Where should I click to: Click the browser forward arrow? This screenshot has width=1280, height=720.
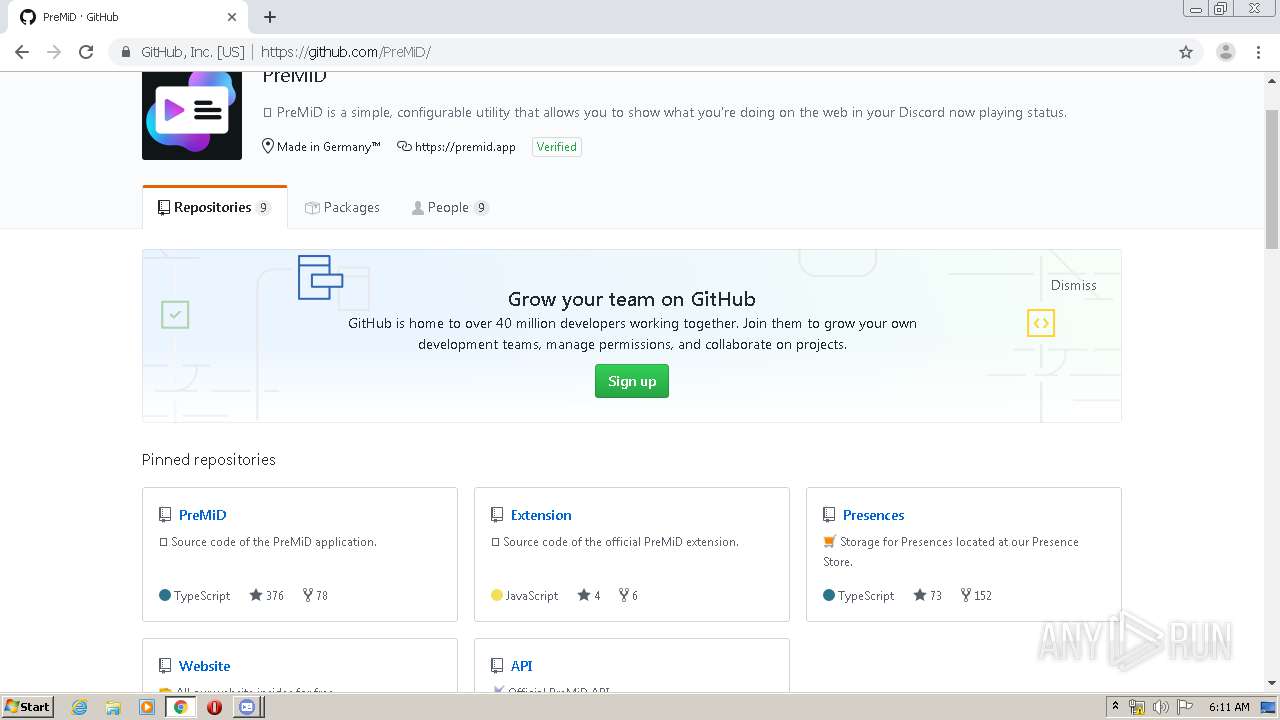tap(54, 52)
